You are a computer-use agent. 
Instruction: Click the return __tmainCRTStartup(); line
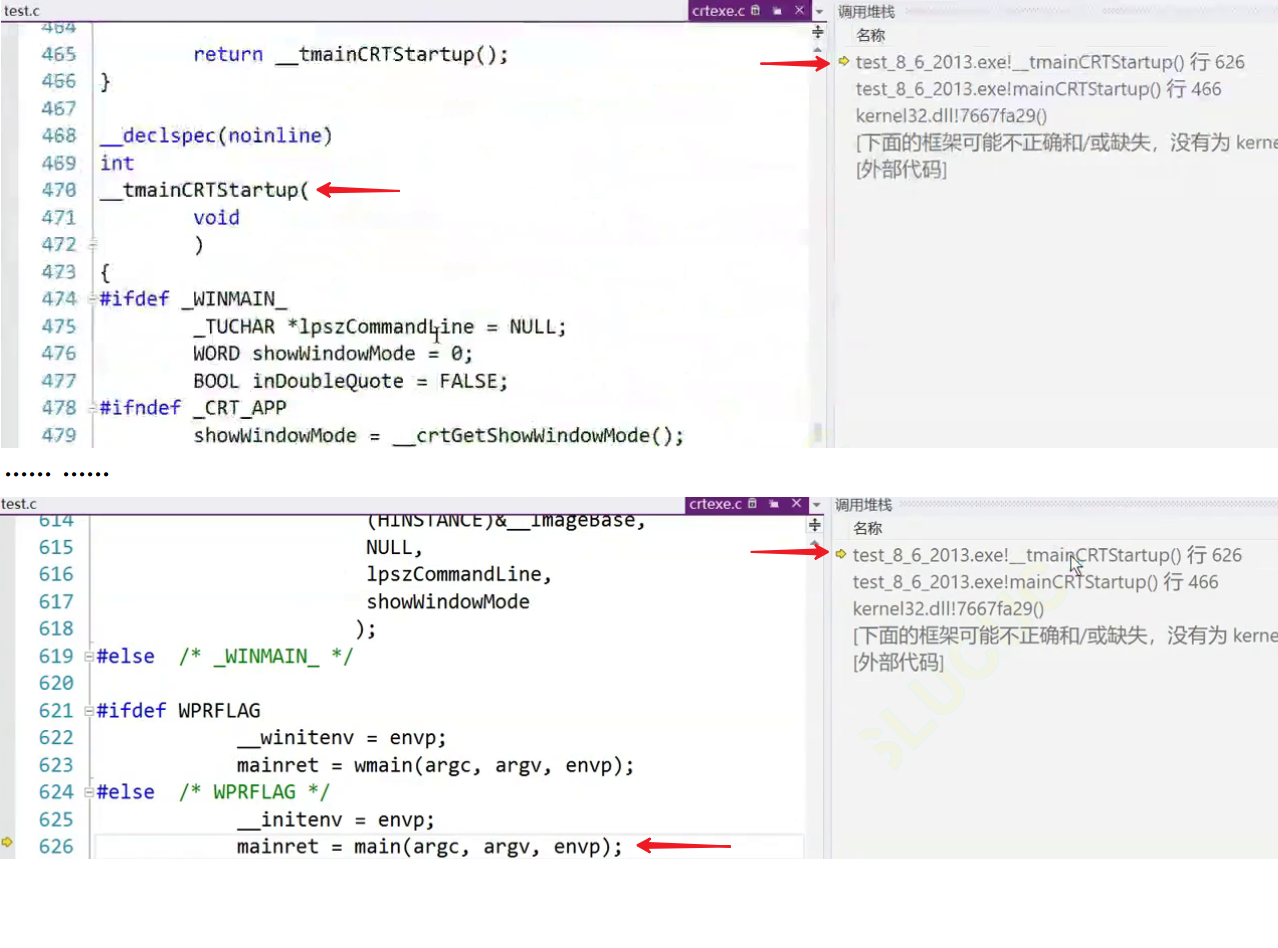pos(351,54)
